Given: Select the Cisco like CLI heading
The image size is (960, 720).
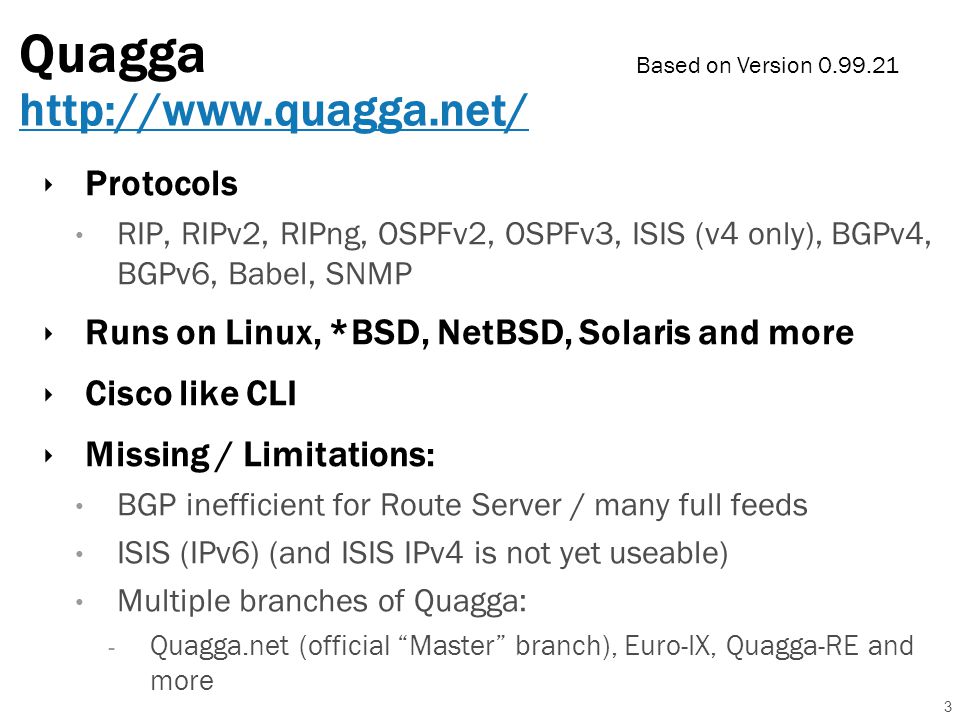Looking at the screenshot, I should tap(190, 394).
